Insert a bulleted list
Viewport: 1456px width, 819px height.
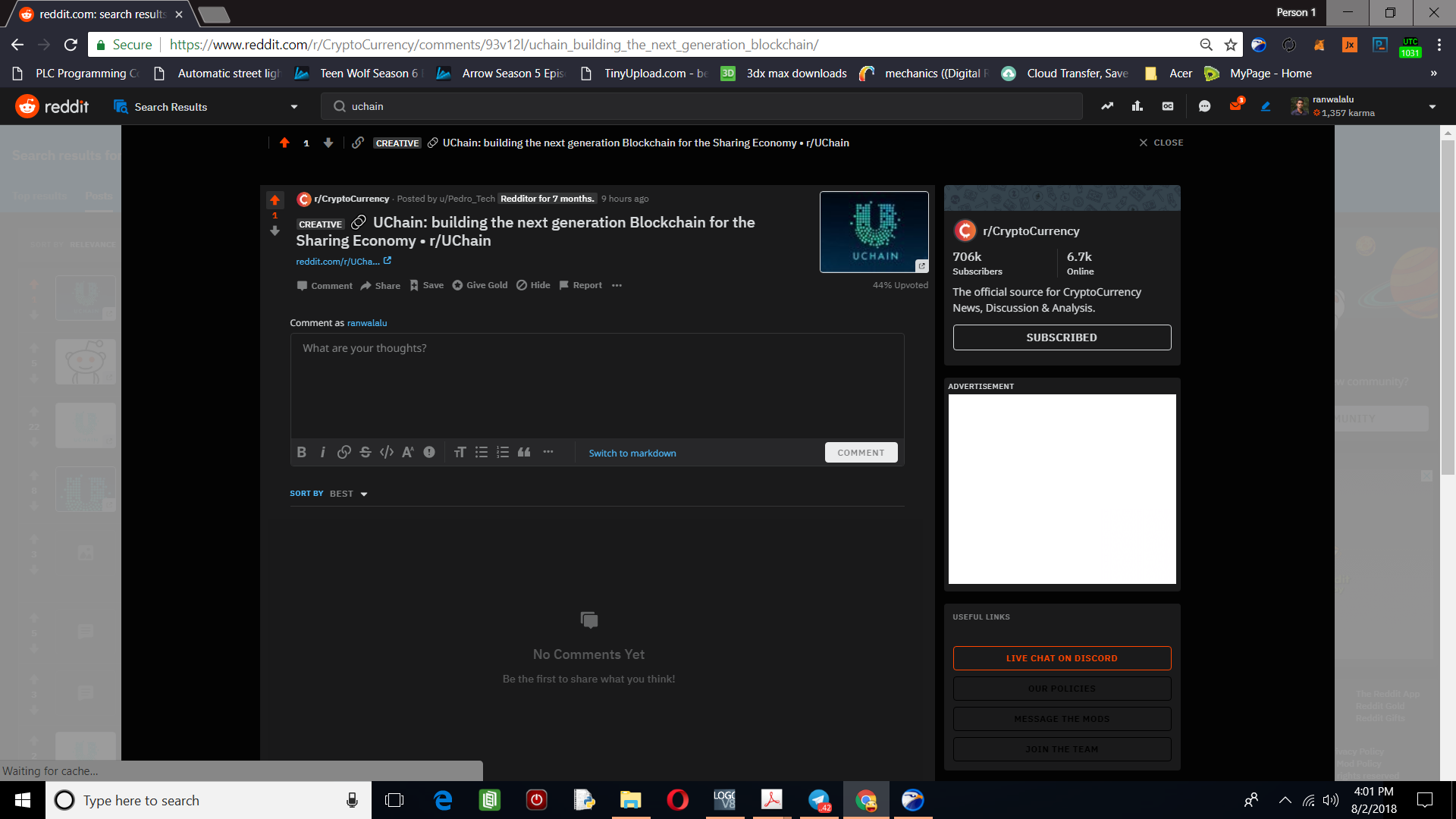(x=481, y=453)
